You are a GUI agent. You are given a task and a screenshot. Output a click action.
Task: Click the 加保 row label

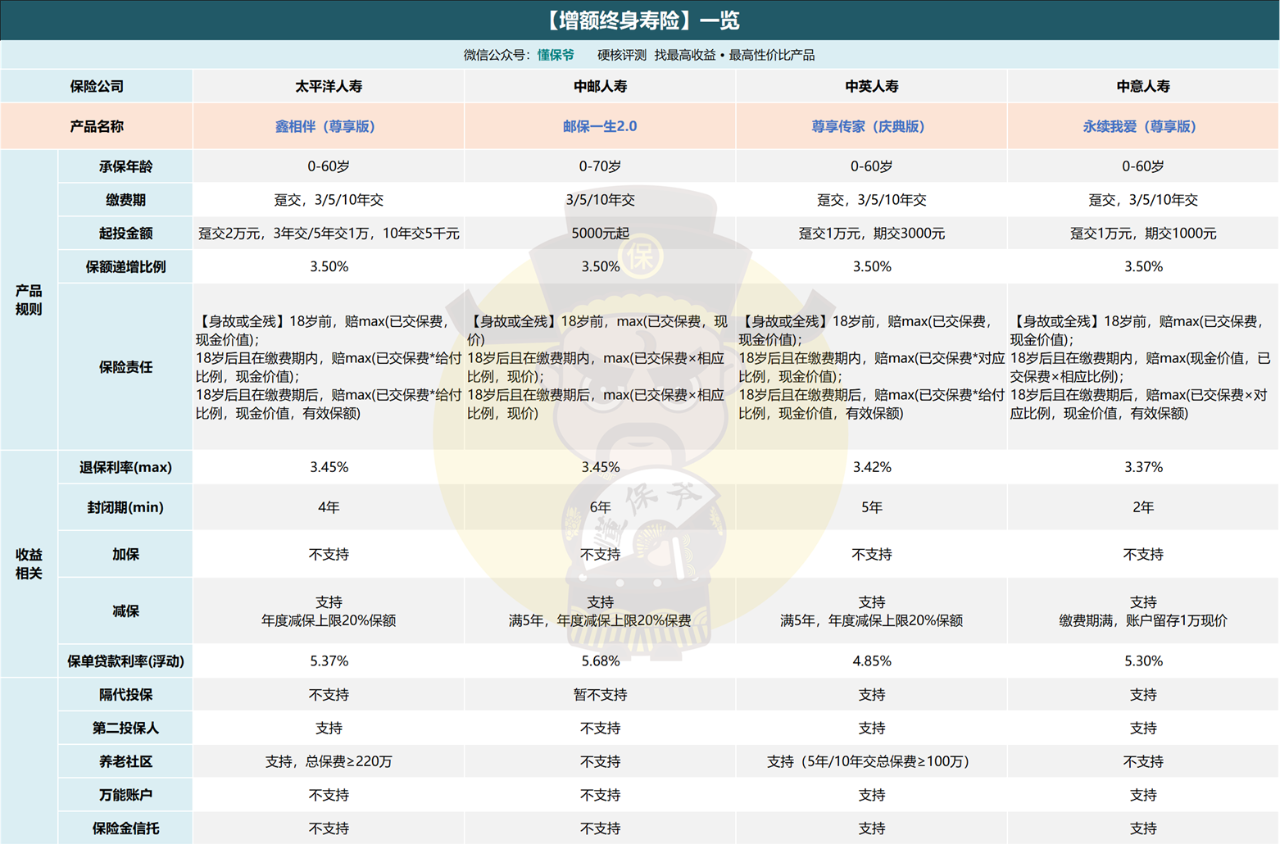click(x=125, y=554)
